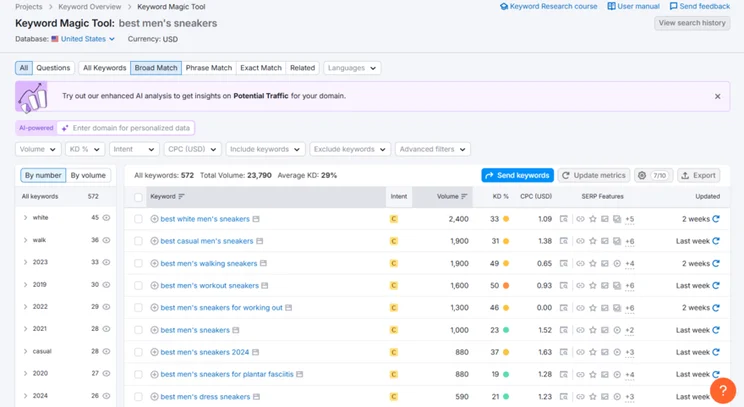
Task: Switch to Phrase Match tab
Action: (x=209, y=68)
